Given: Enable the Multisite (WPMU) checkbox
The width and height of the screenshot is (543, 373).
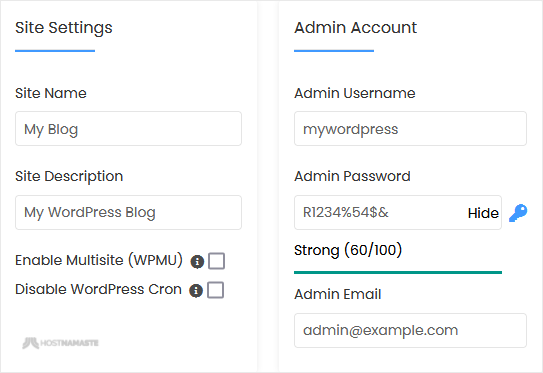Looking at the screenshot, I should pos(216,261).
